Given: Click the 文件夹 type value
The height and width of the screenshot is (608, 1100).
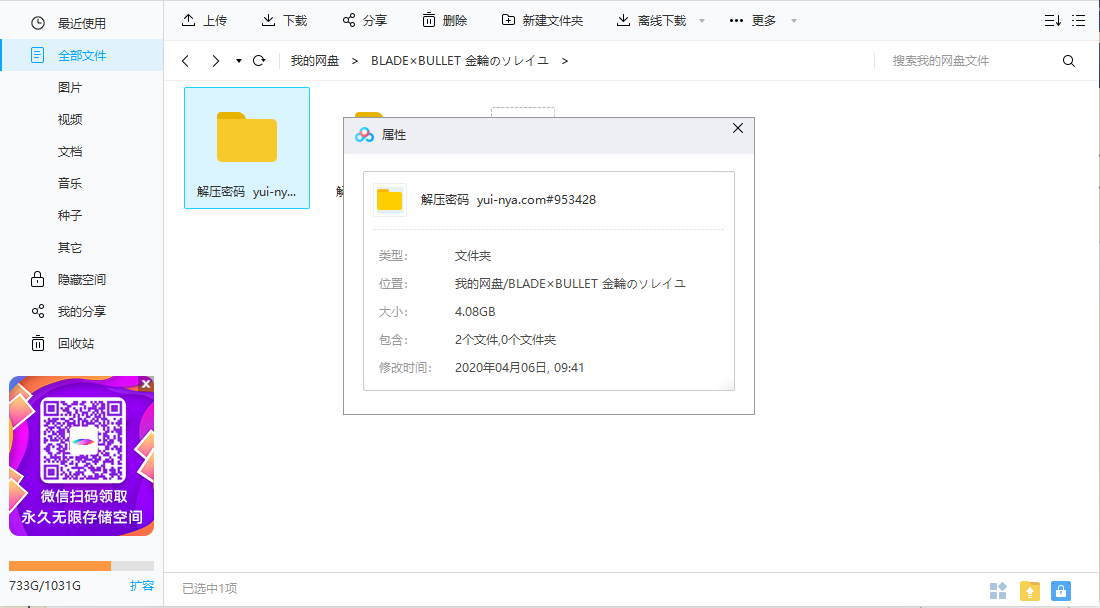Looking at the screenshot, I should pyautogui.click(x=473, y=256).
